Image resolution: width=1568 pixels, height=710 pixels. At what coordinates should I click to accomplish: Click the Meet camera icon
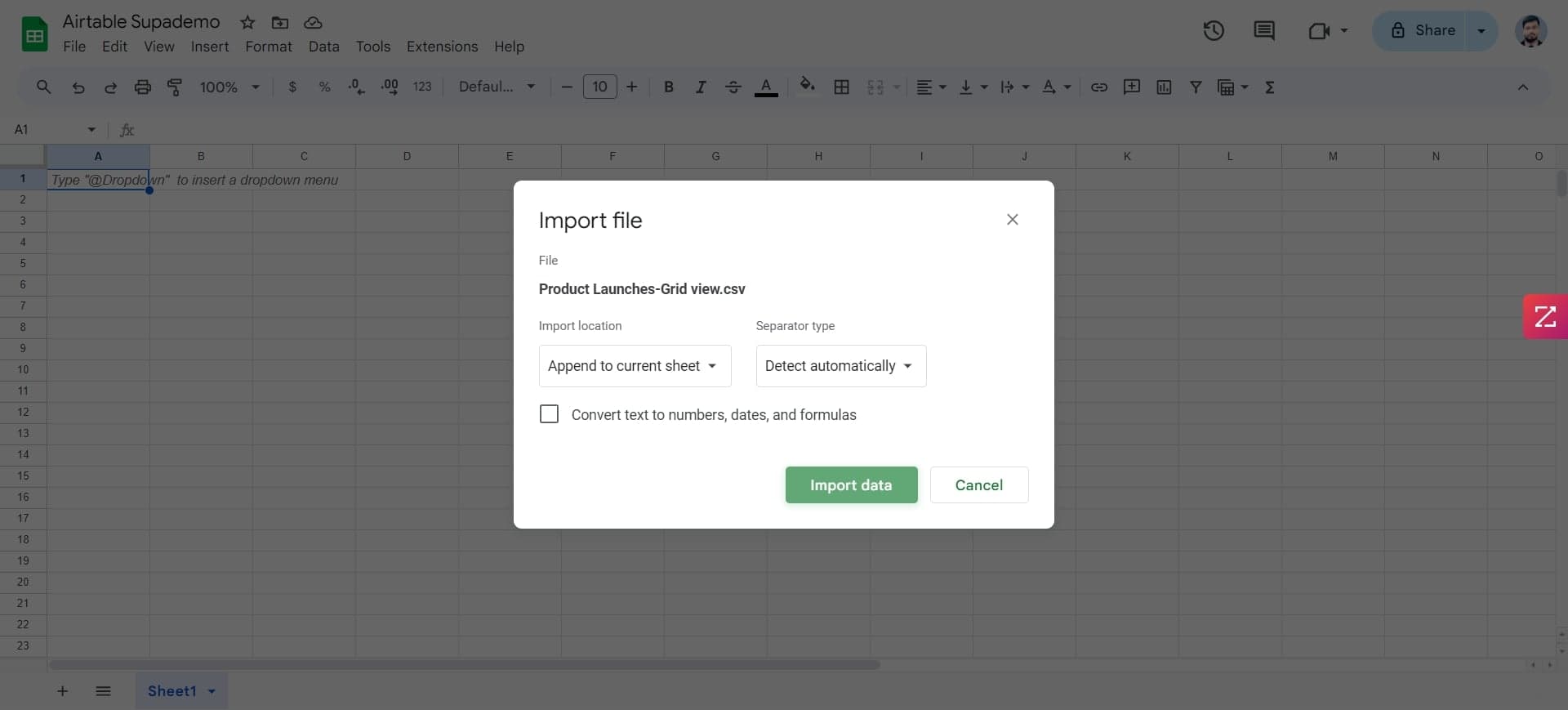(1318, 31)
